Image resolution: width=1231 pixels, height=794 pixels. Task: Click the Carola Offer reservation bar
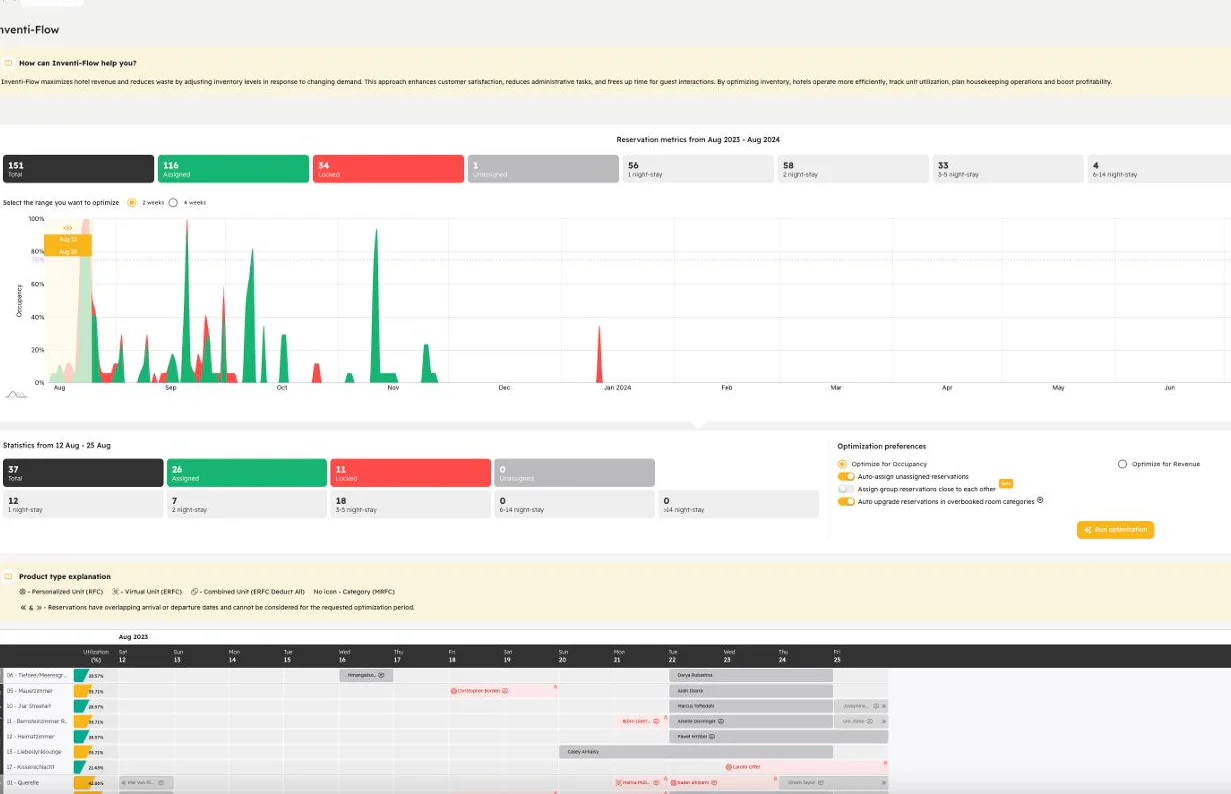pos(805,767)
